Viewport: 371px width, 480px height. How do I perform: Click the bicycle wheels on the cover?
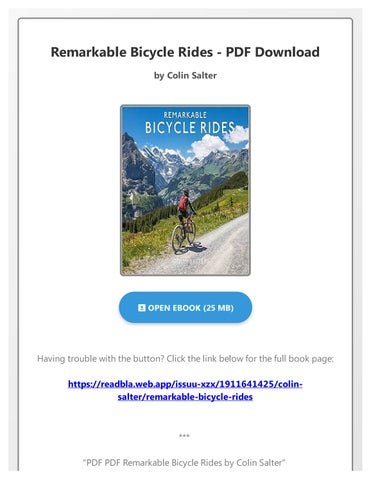pos(184,237)
